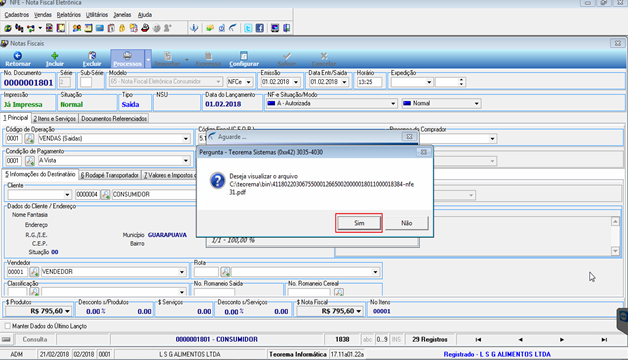
Task: Switch to Documentos Referenciados tab
Action: [x=114, y=119]
